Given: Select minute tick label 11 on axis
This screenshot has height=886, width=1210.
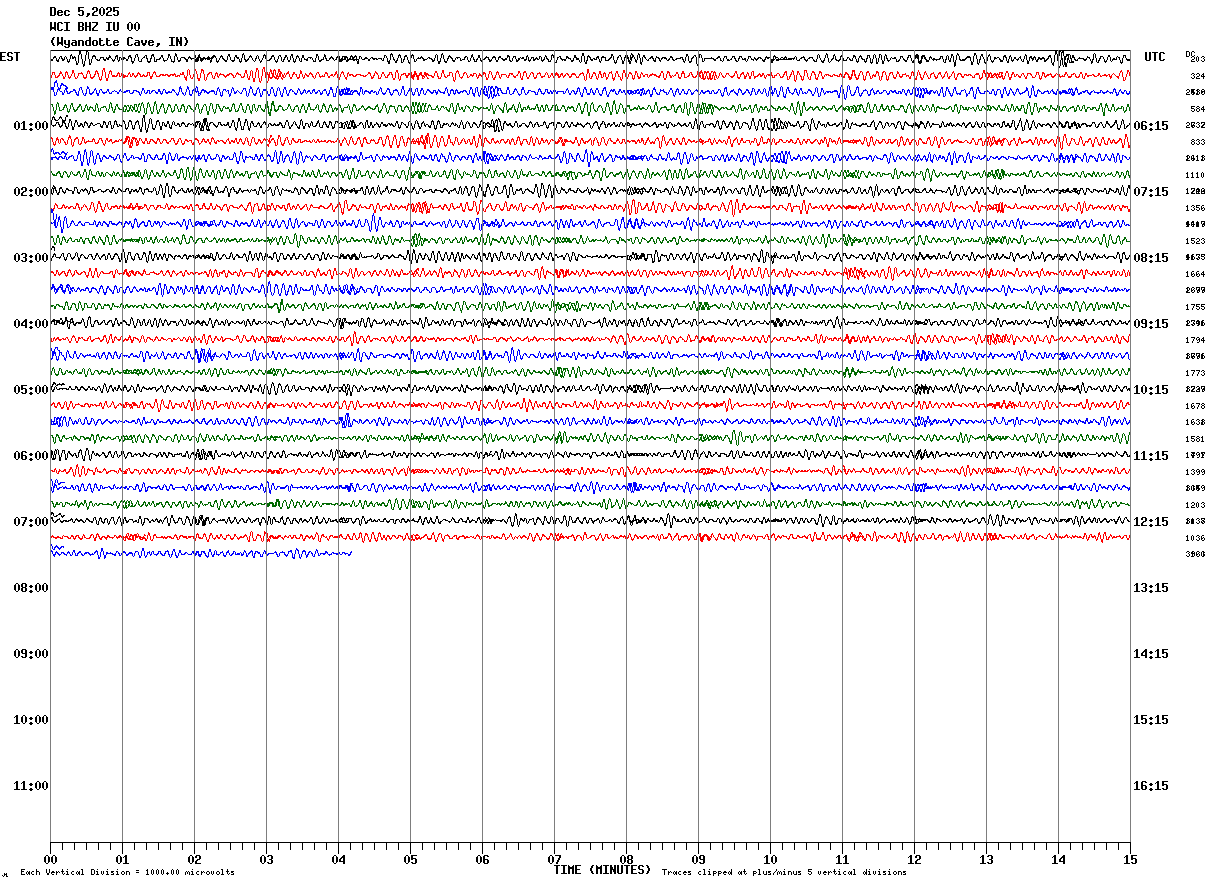Looking at the screenshot, I should pyautogui.click(x=842, y=859).
